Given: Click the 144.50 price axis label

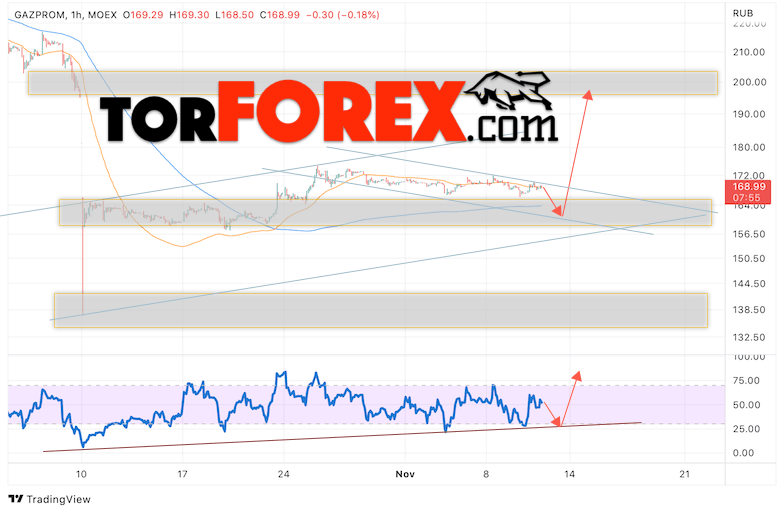Looking at the screenshot, I should tap(748, 284).
